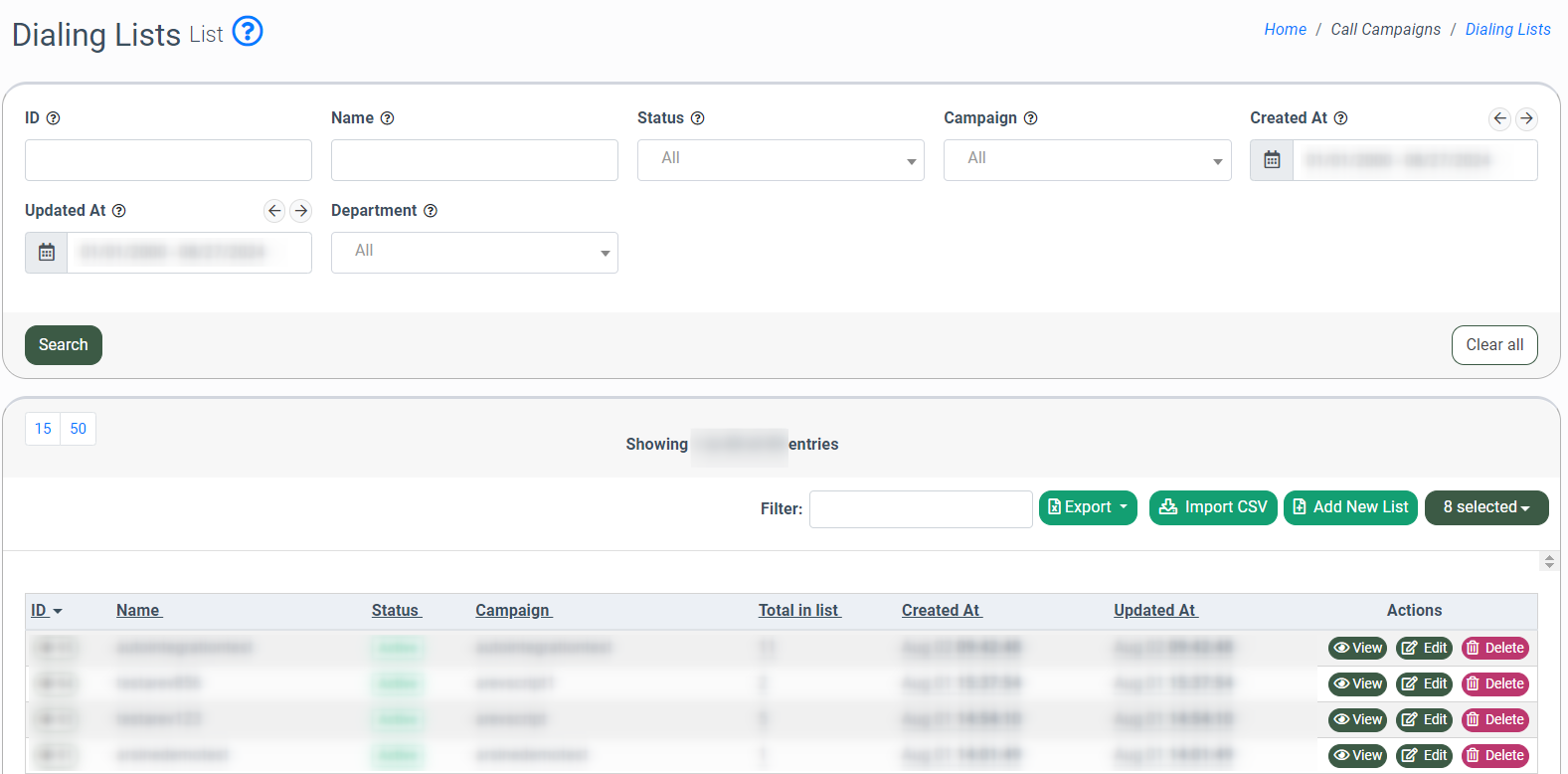Open the Status filter dropdown
This screenshot has width=1568, height=774.
[x=781, y=160]
